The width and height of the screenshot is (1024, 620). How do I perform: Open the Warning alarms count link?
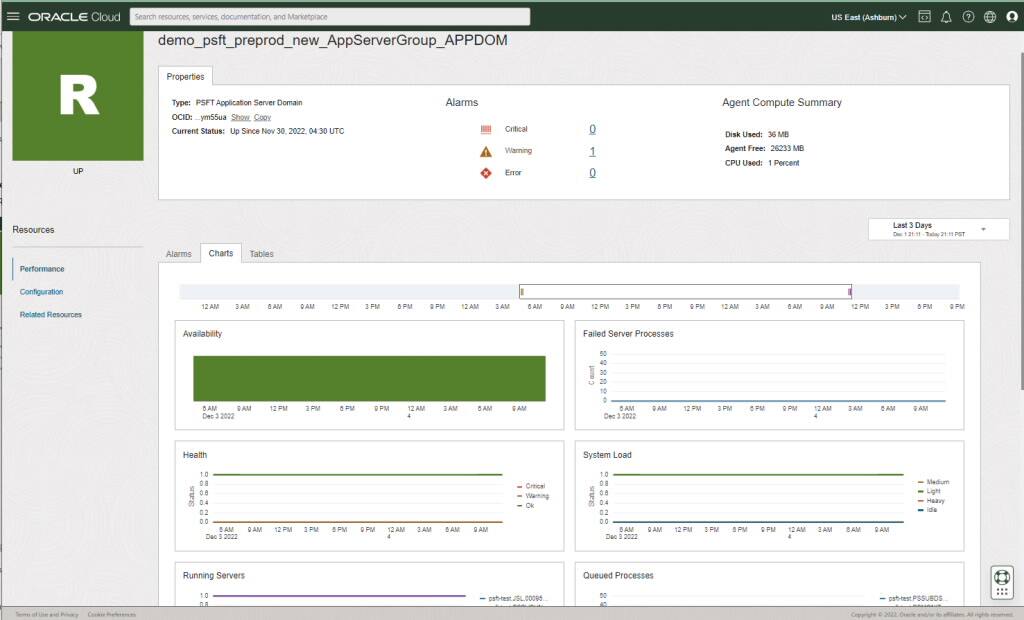[592, 150]
